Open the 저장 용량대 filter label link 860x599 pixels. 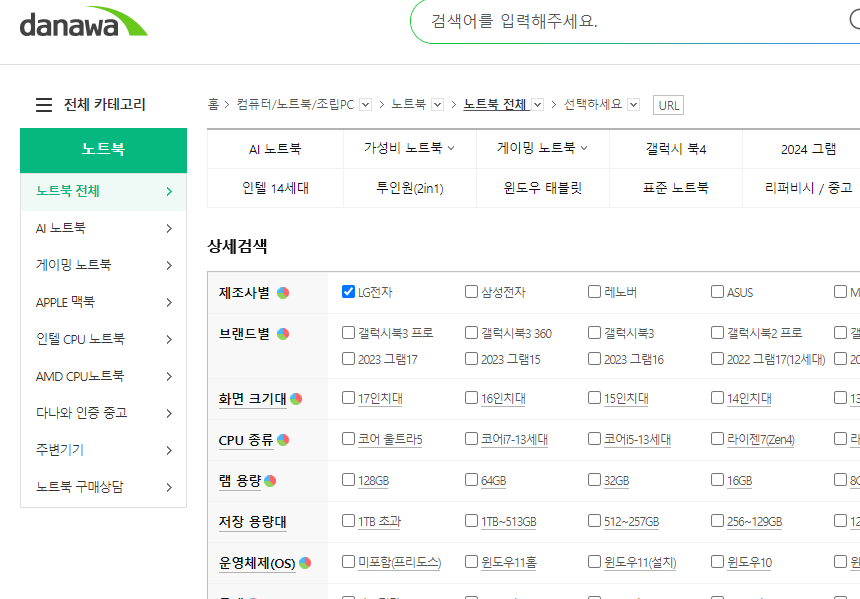pos(253,522)
